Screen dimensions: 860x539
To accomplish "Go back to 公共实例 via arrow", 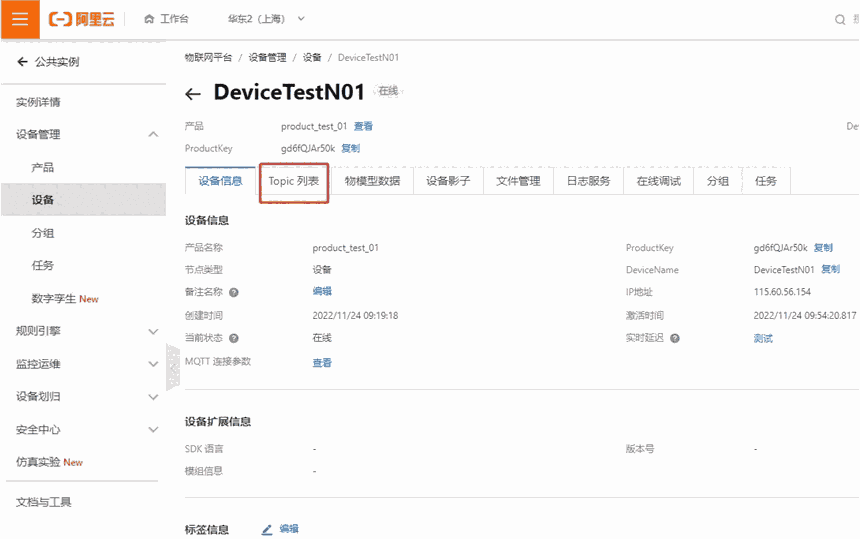I will click(x=22, y=62).
